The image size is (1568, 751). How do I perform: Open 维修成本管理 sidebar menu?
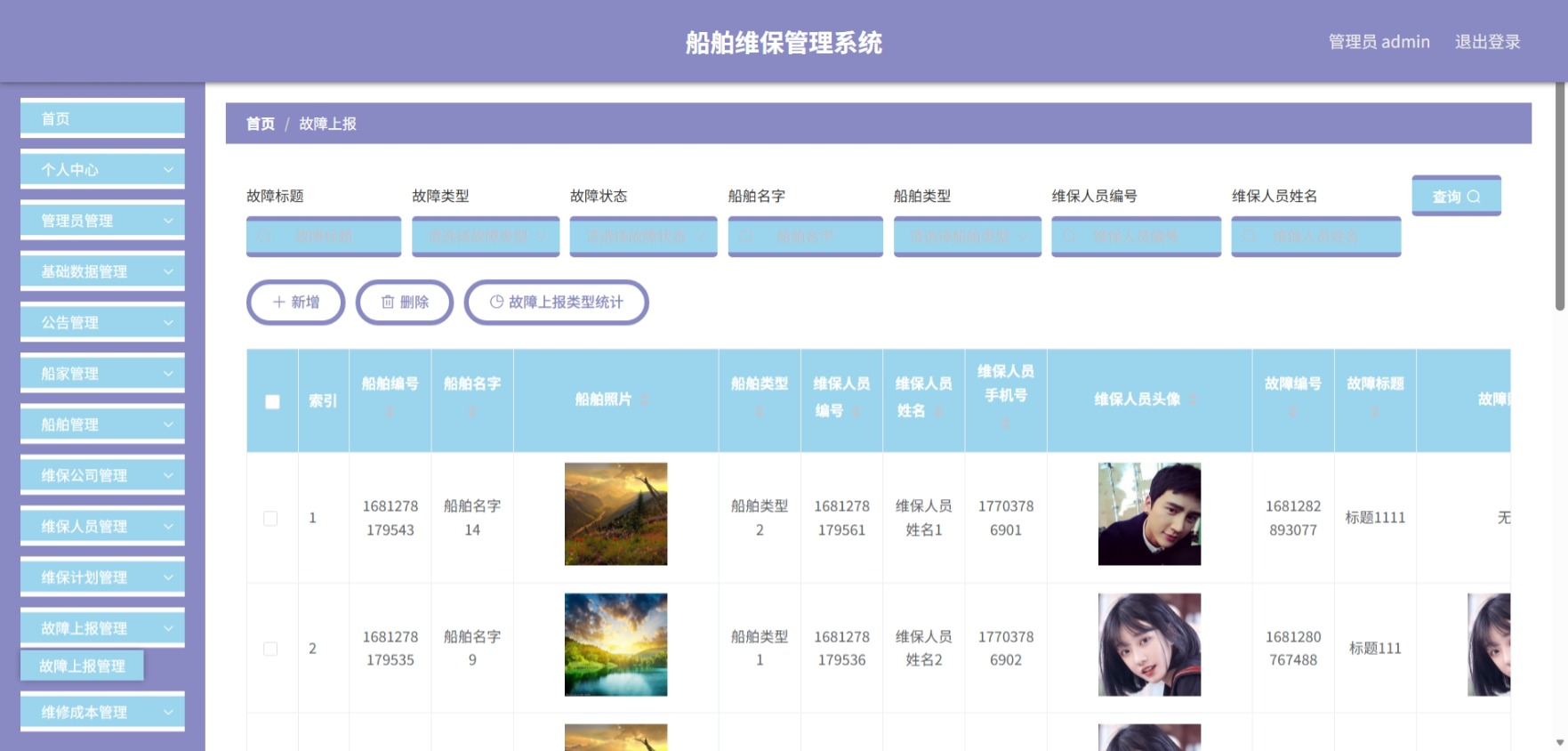point(102,712)
